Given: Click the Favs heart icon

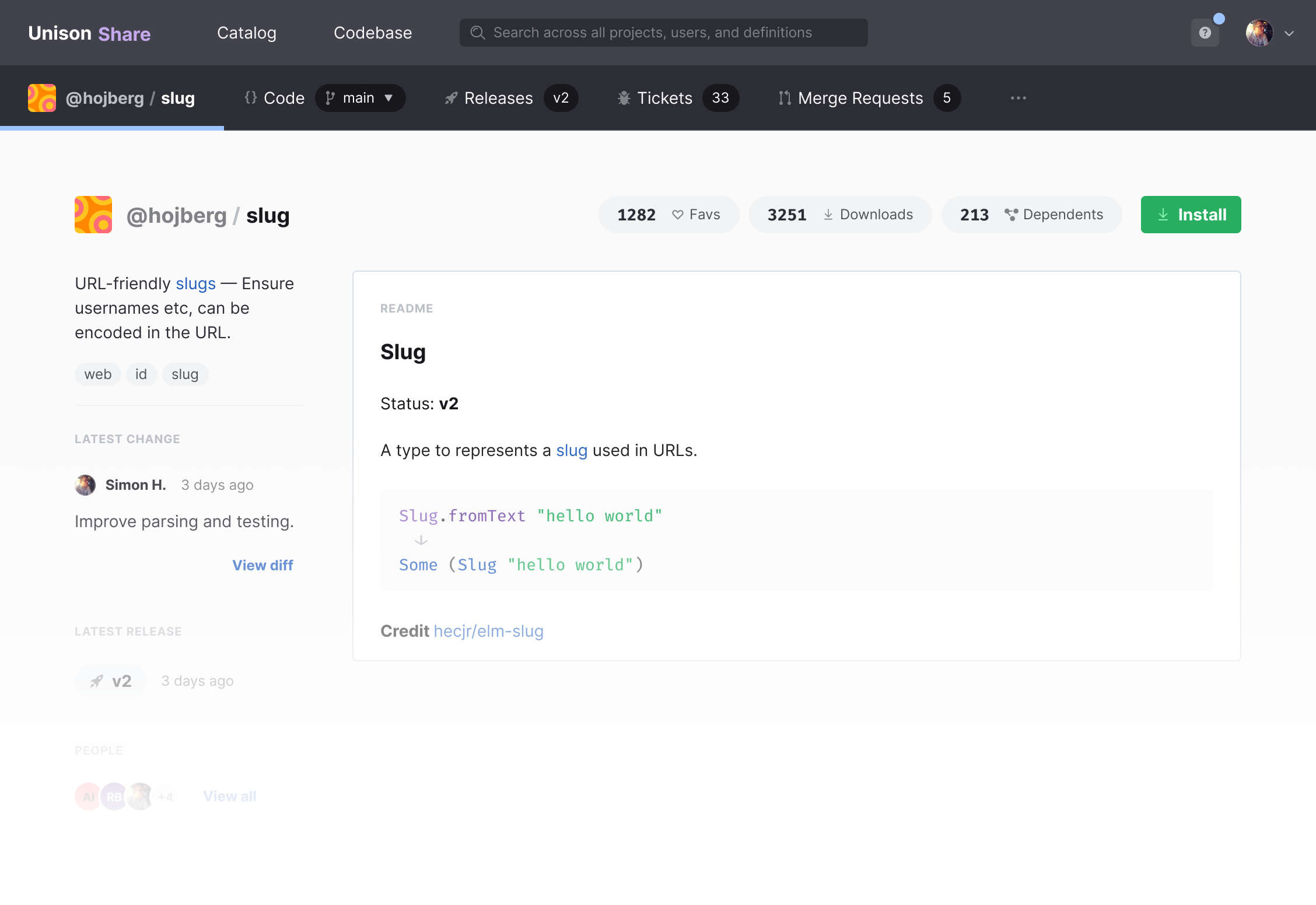Looking at the screenshot, I should tap(677, 215).
